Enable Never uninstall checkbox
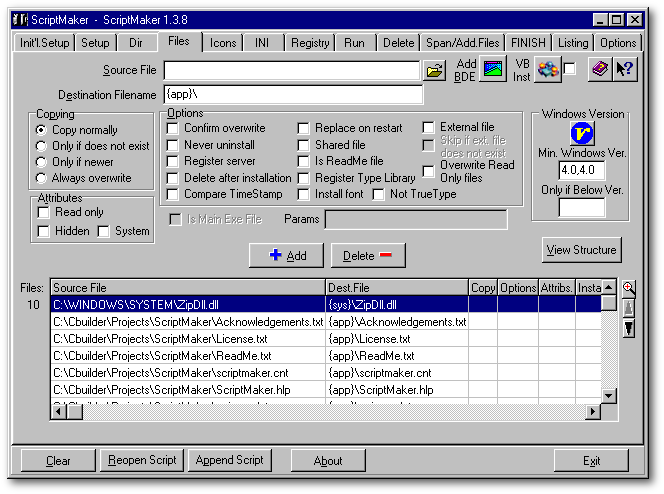This screenshot has width=664, height=494. coord(172,145)
